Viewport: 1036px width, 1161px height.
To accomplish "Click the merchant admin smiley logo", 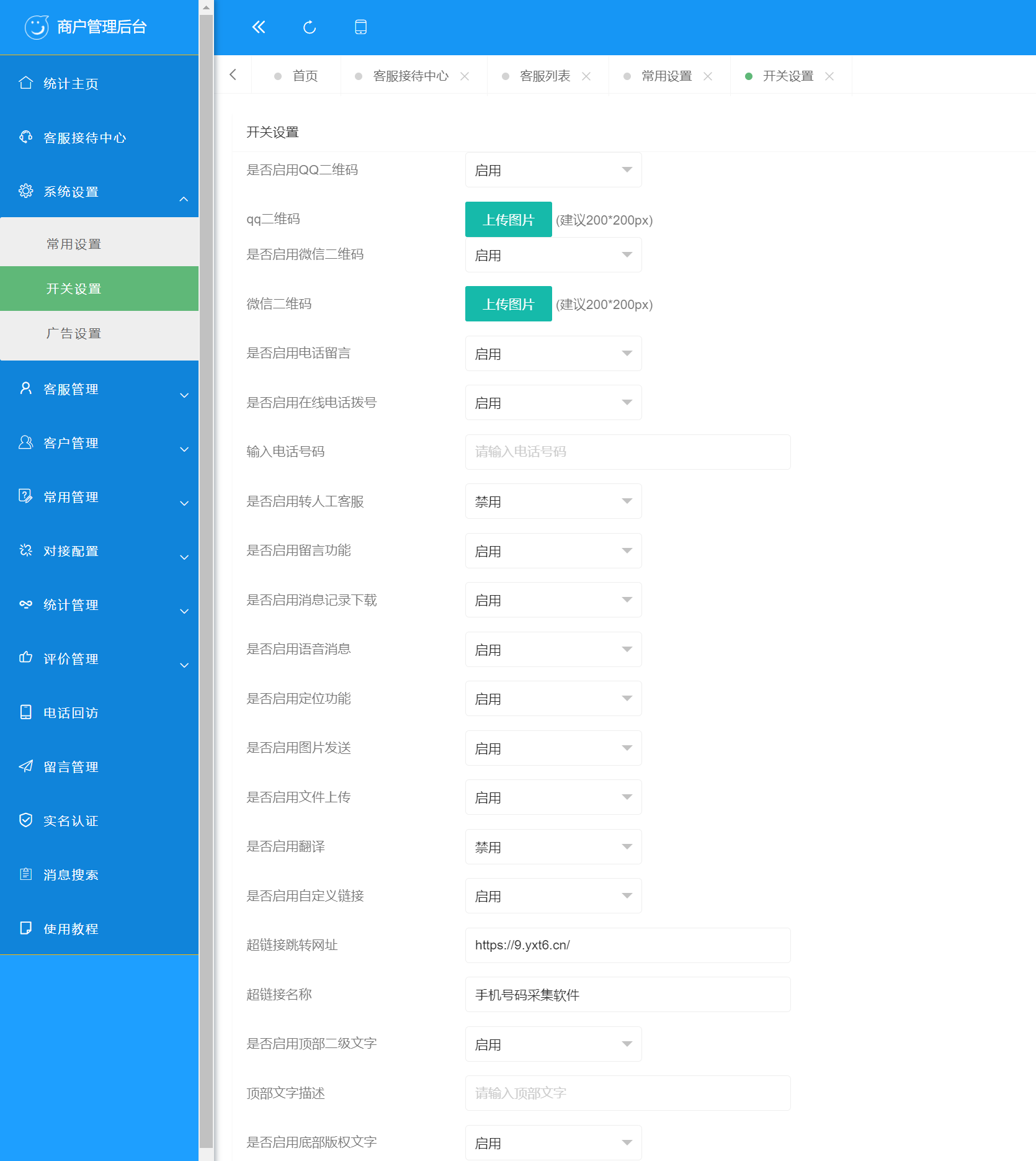I will [37, 27].
